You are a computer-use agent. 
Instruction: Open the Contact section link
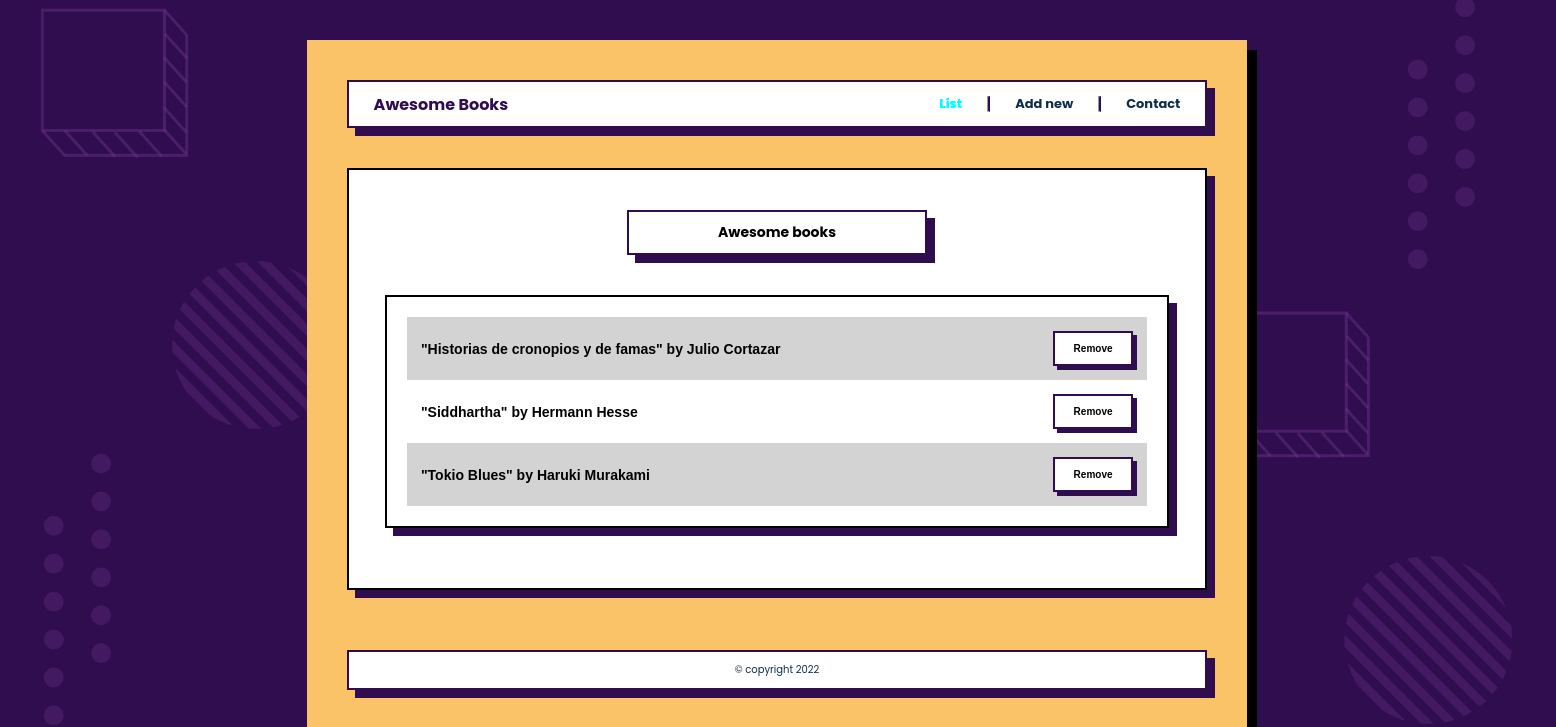coord(1153,104)
